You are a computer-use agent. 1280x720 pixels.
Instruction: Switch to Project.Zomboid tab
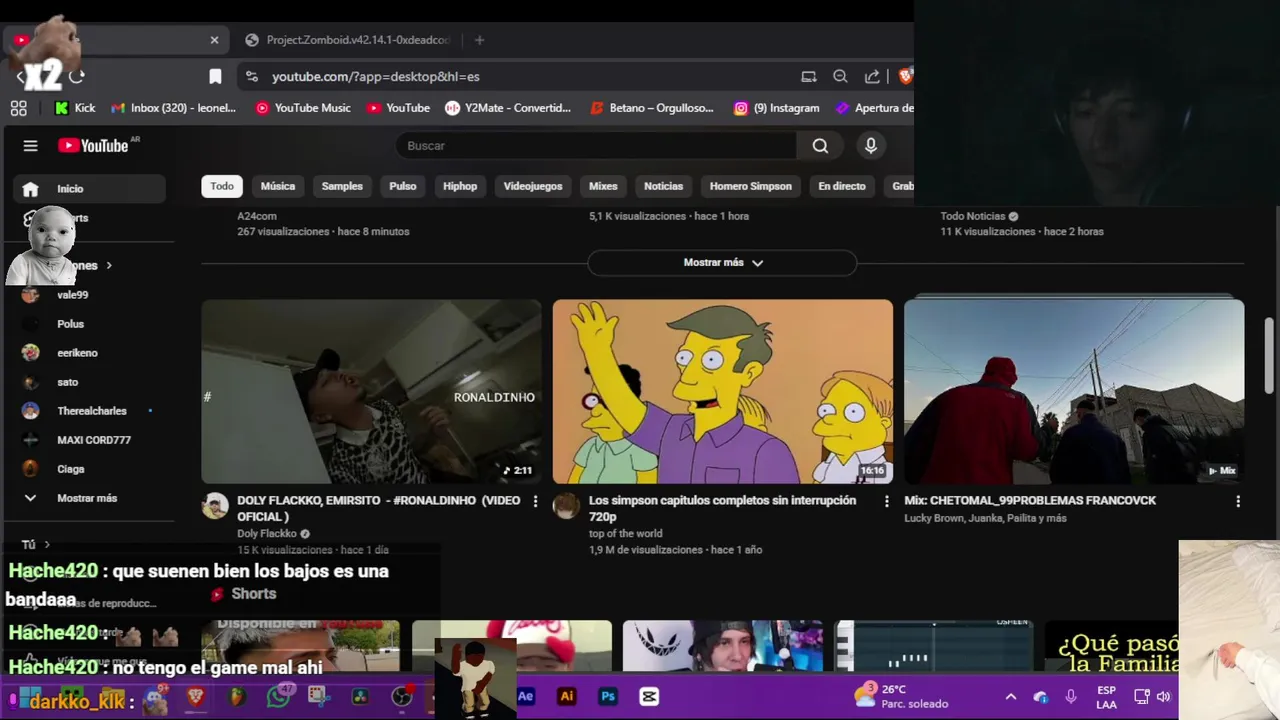pos(348,40)
